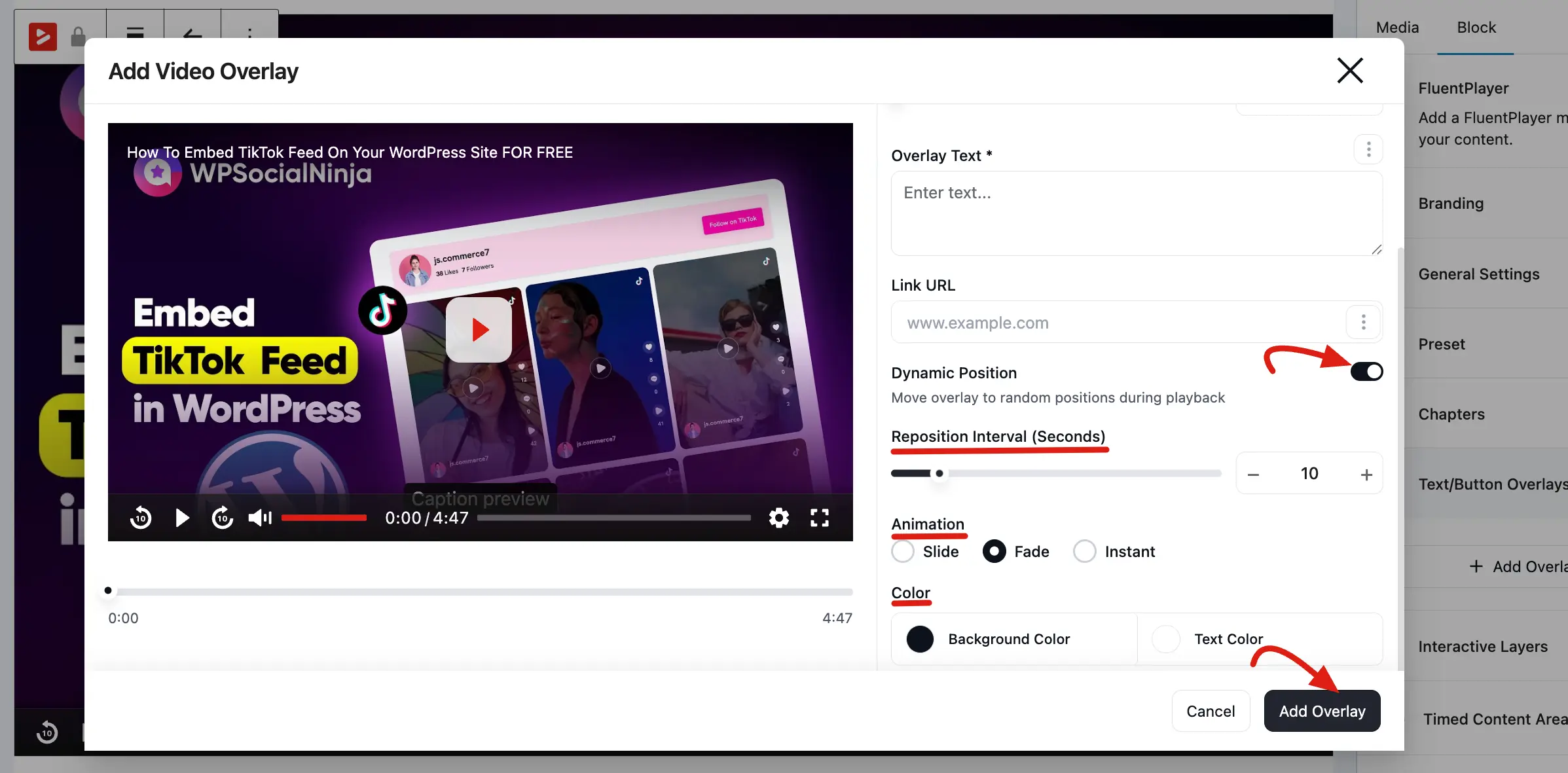The height and width of the screenshot is (773, 1568).
Task: Enter fullscreen mode in video preview
Action: click(x=820, y=518)
